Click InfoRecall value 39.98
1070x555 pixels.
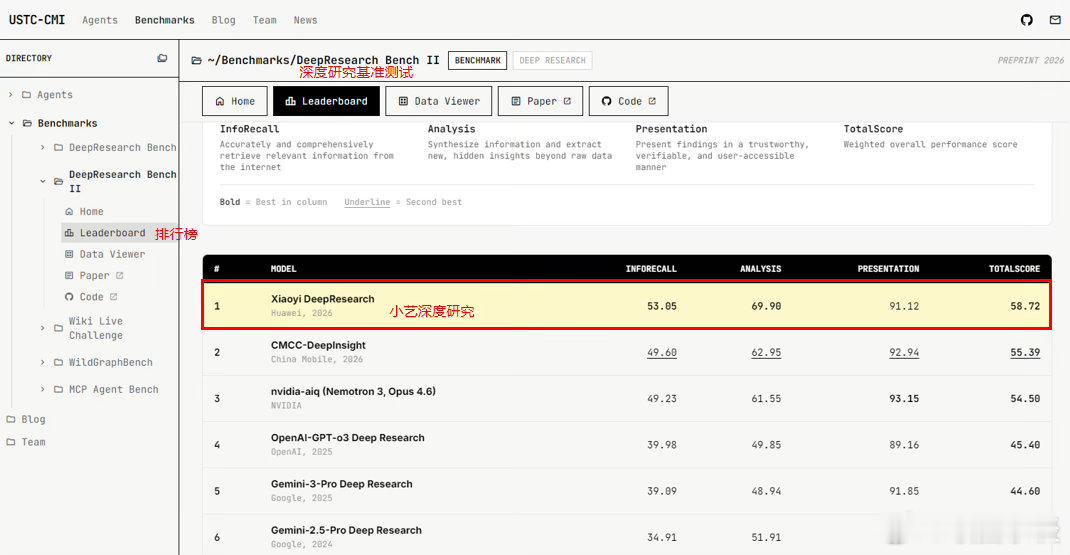click(662, 445)
